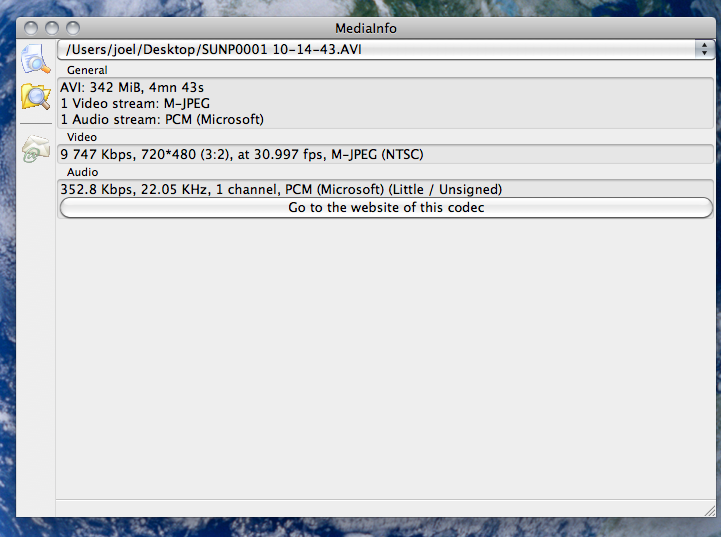
Task: Close the MediaInfo window
Action: coord(31,28)
